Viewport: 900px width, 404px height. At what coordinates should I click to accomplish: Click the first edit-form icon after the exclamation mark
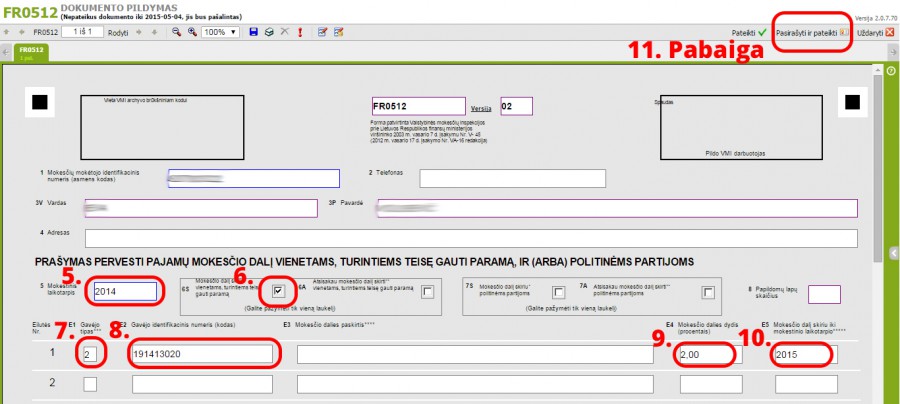pos(322,32)
